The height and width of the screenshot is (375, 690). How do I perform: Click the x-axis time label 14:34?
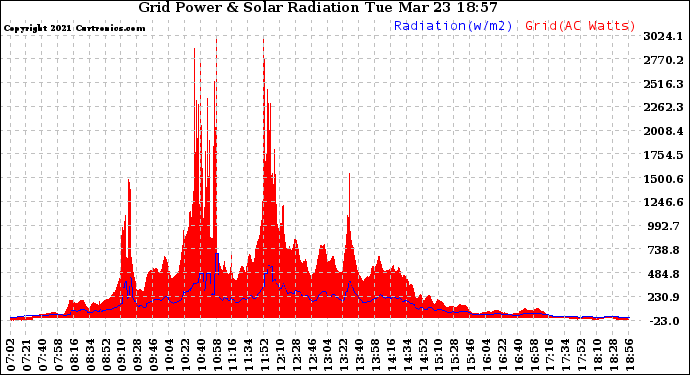407,355
